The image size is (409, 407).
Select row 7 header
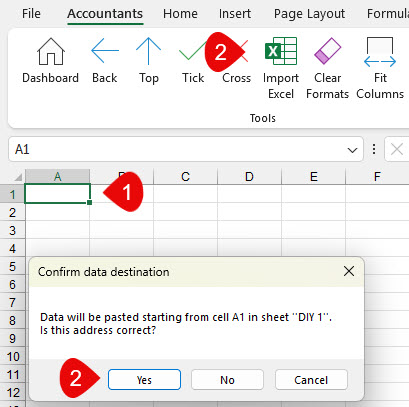click(12, 302)
